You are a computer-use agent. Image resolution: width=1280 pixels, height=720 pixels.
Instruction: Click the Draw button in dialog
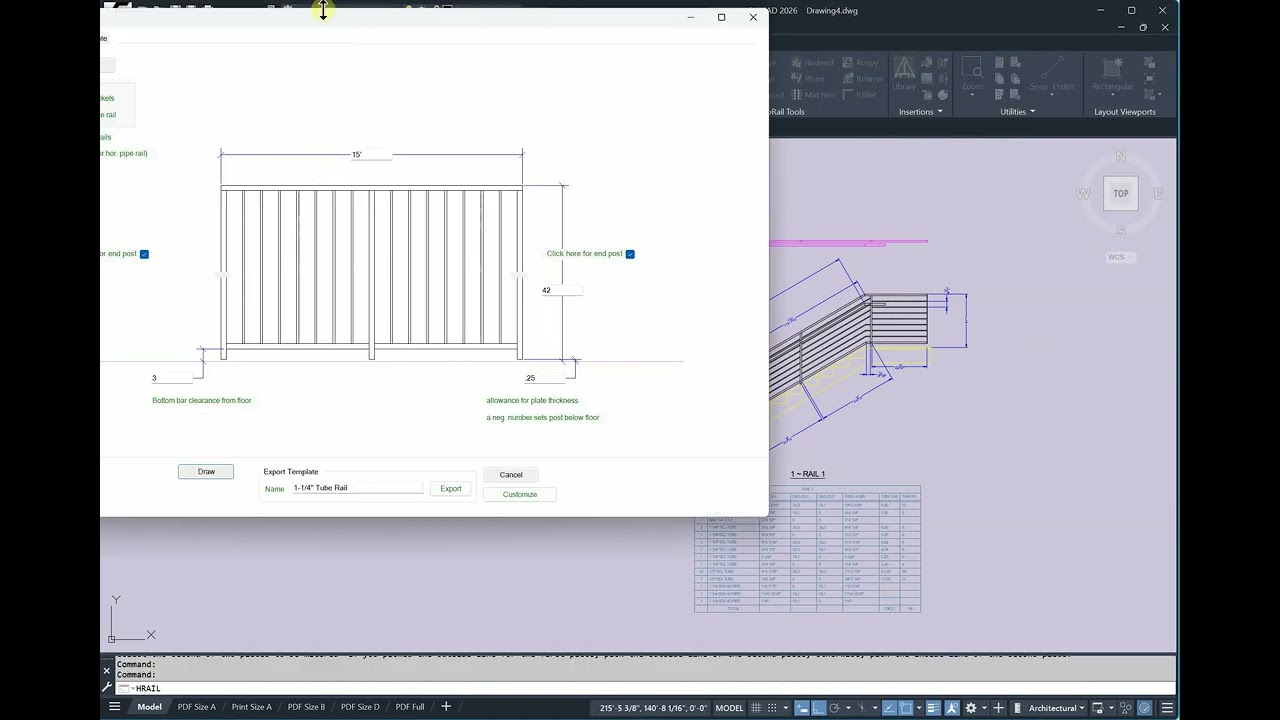(x=206, y=471)
